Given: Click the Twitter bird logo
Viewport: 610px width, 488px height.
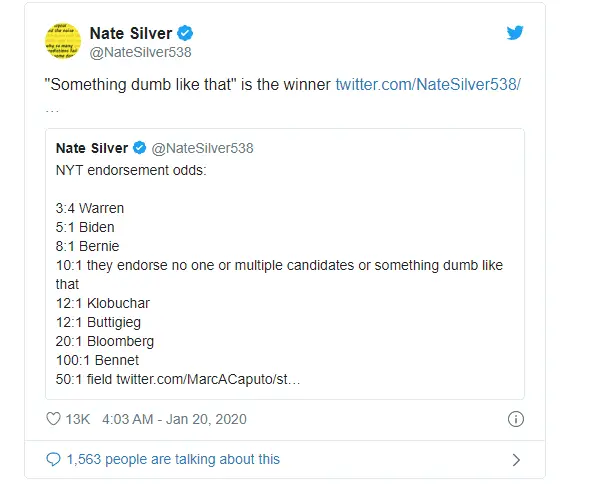Looking at the screenshot, I should pyautogui.click(x=515, y=33).
